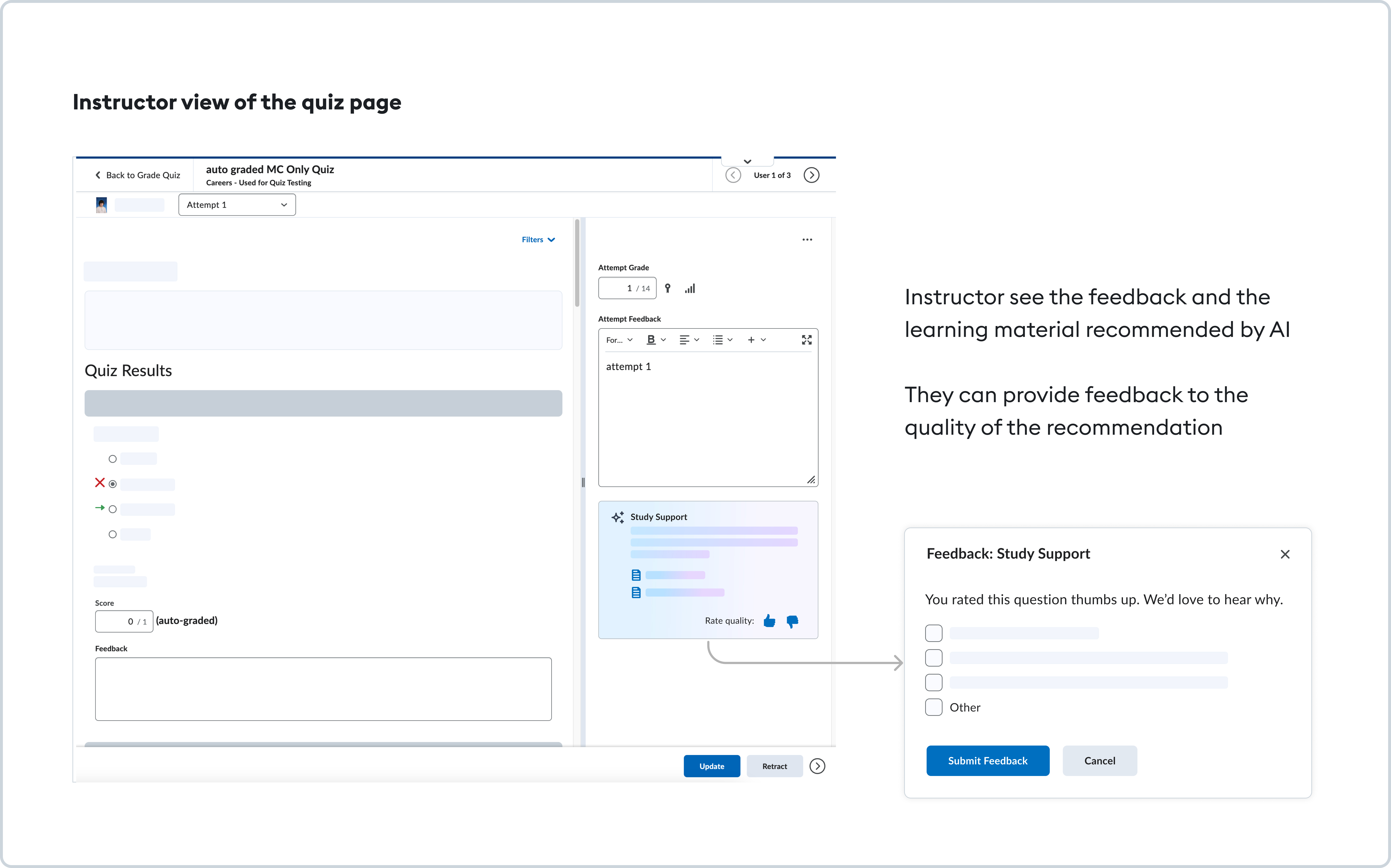Image resolution: width=1391 pixels, height=868 pixels.
Task: Click Submit Feedback button
Action: click(x=988, y=761)
